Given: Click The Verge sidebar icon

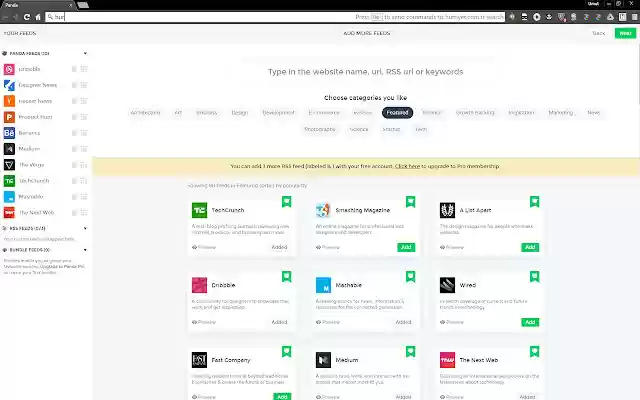Looking at the screenshot, I should coord(9,164).
